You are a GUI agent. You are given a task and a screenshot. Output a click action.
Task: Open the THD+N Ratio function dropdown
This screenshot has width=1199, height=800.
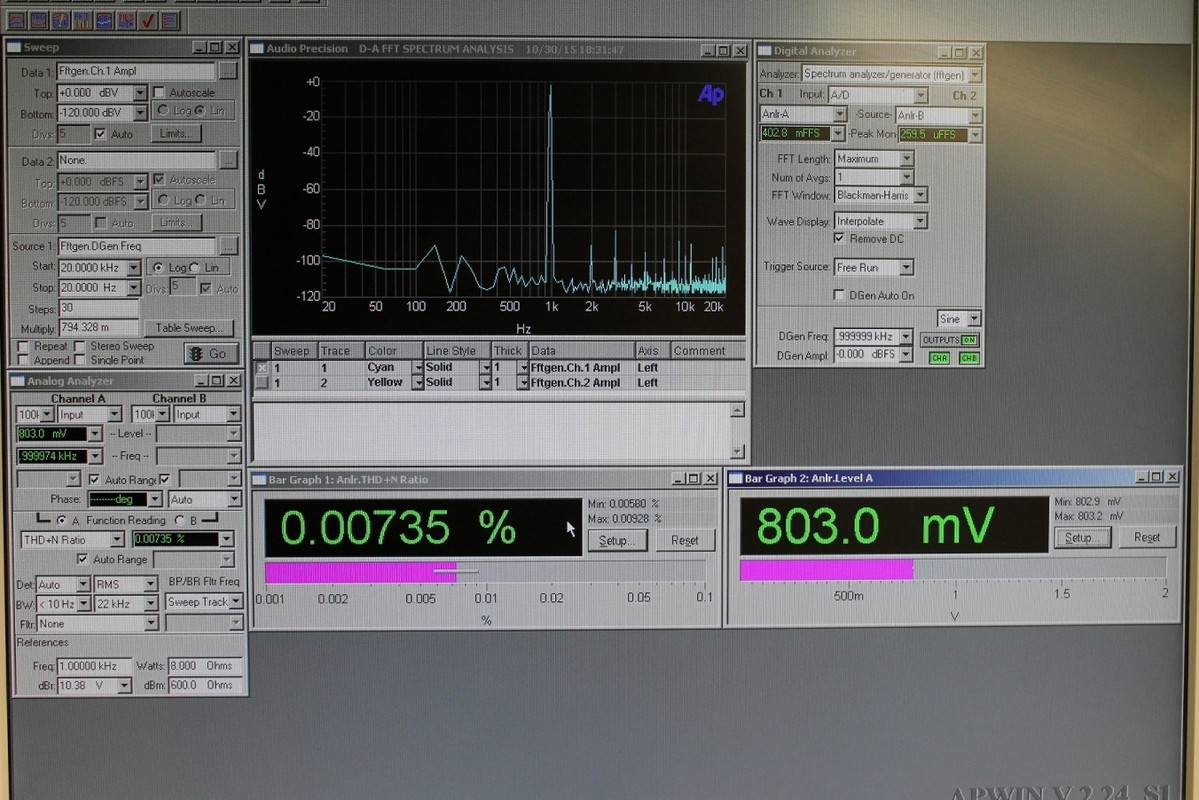tap(117, 539)
